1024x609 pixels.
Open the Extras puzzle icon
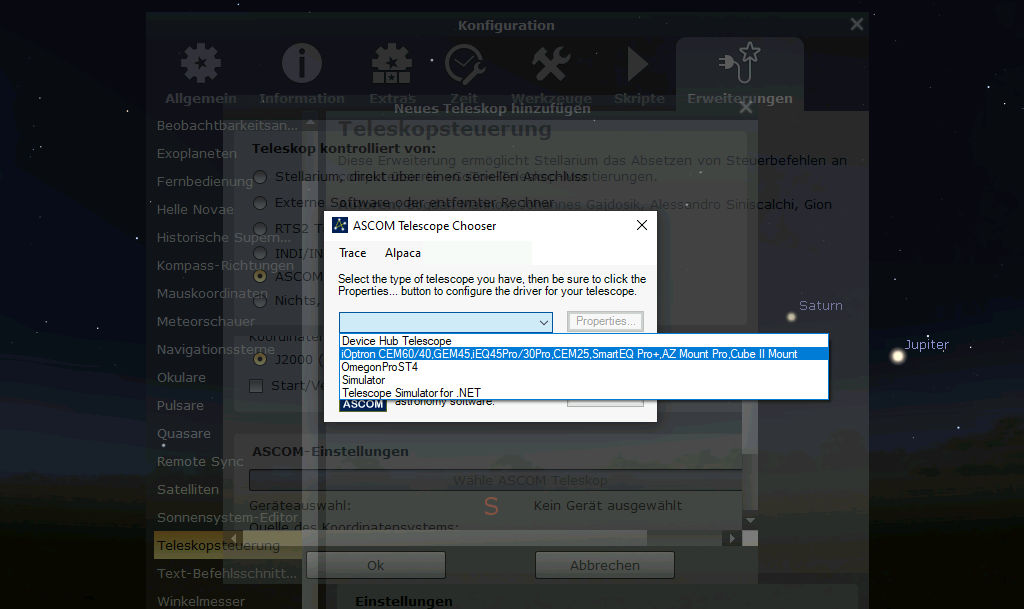pyautogui.click(x=392, y=65)
